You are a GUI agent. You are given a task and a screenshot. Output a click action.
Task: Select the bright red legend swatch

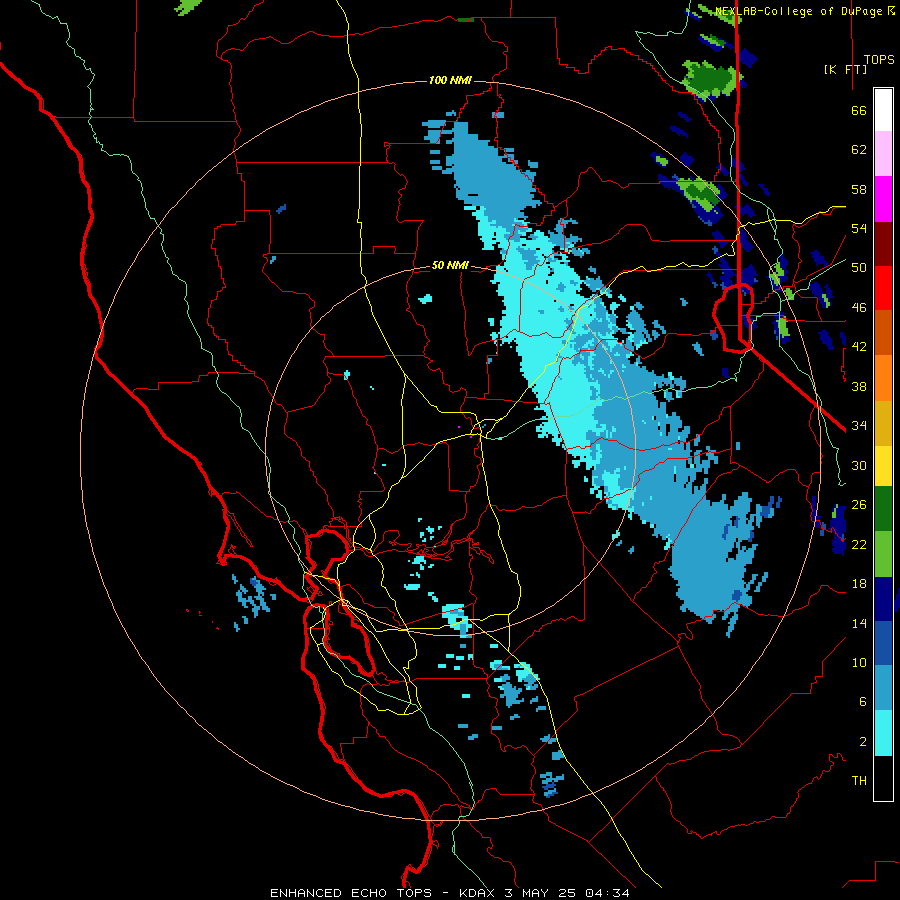(883, 288)
